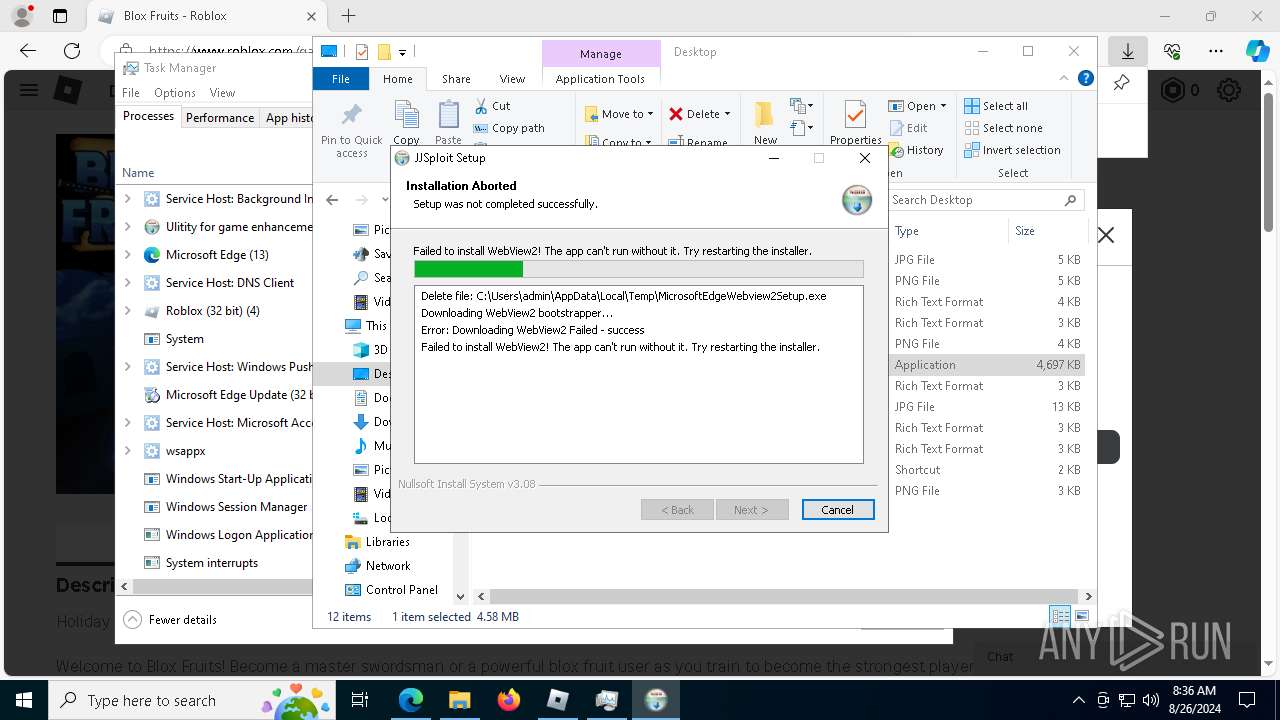1280x720 pixels.
Task: Open Task Manager's Options menu
Action: pos(174,93)
